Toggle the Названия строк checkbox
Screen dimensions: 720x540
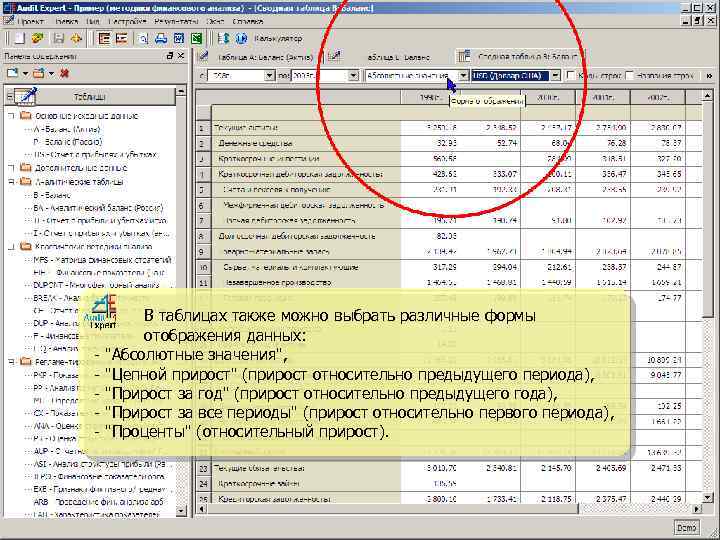coord(630,75)
